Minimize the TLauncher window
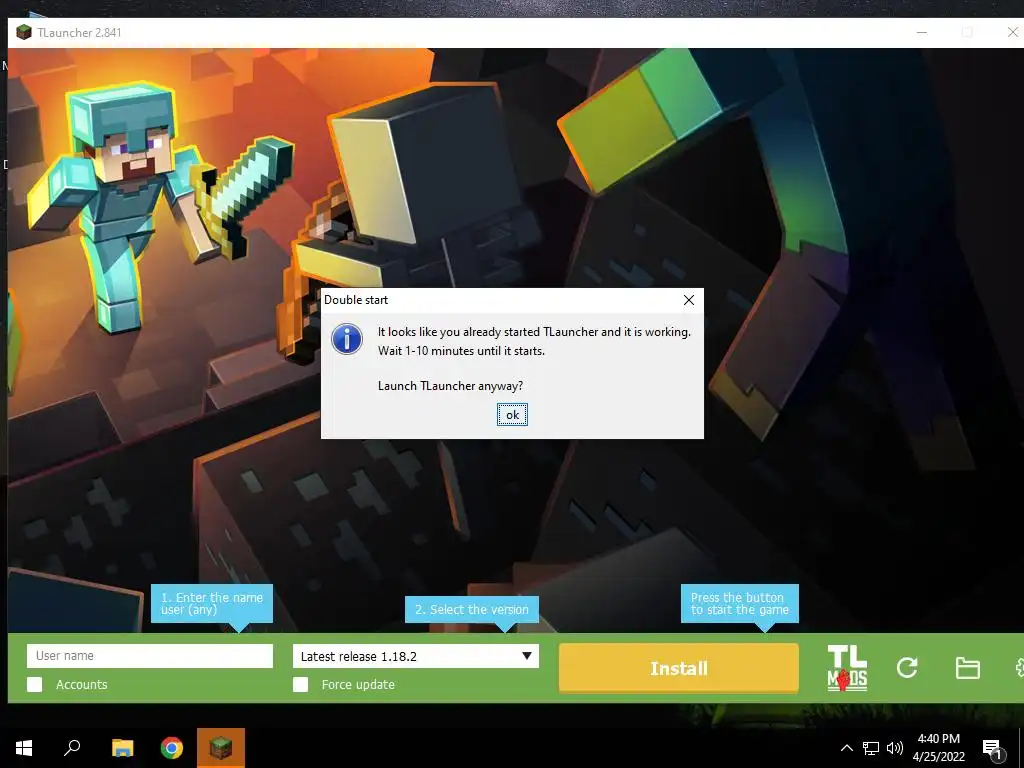This screenshot has height=768, width=1024. 921,32
